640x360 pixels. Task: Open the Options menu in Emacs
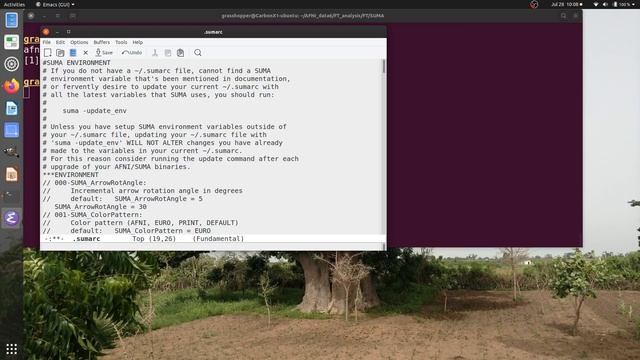click(x=79, y=42)
